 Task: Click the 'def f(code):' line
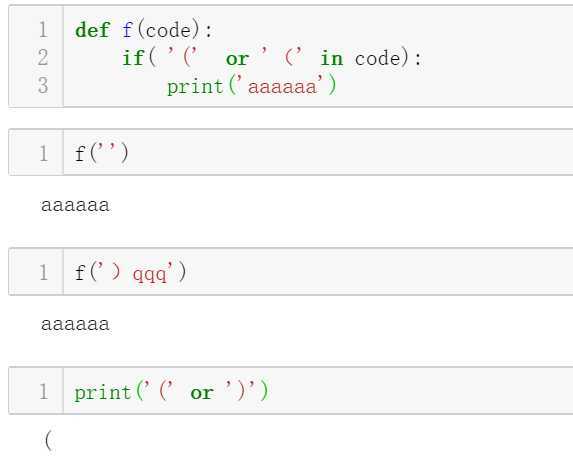[143, 30]
